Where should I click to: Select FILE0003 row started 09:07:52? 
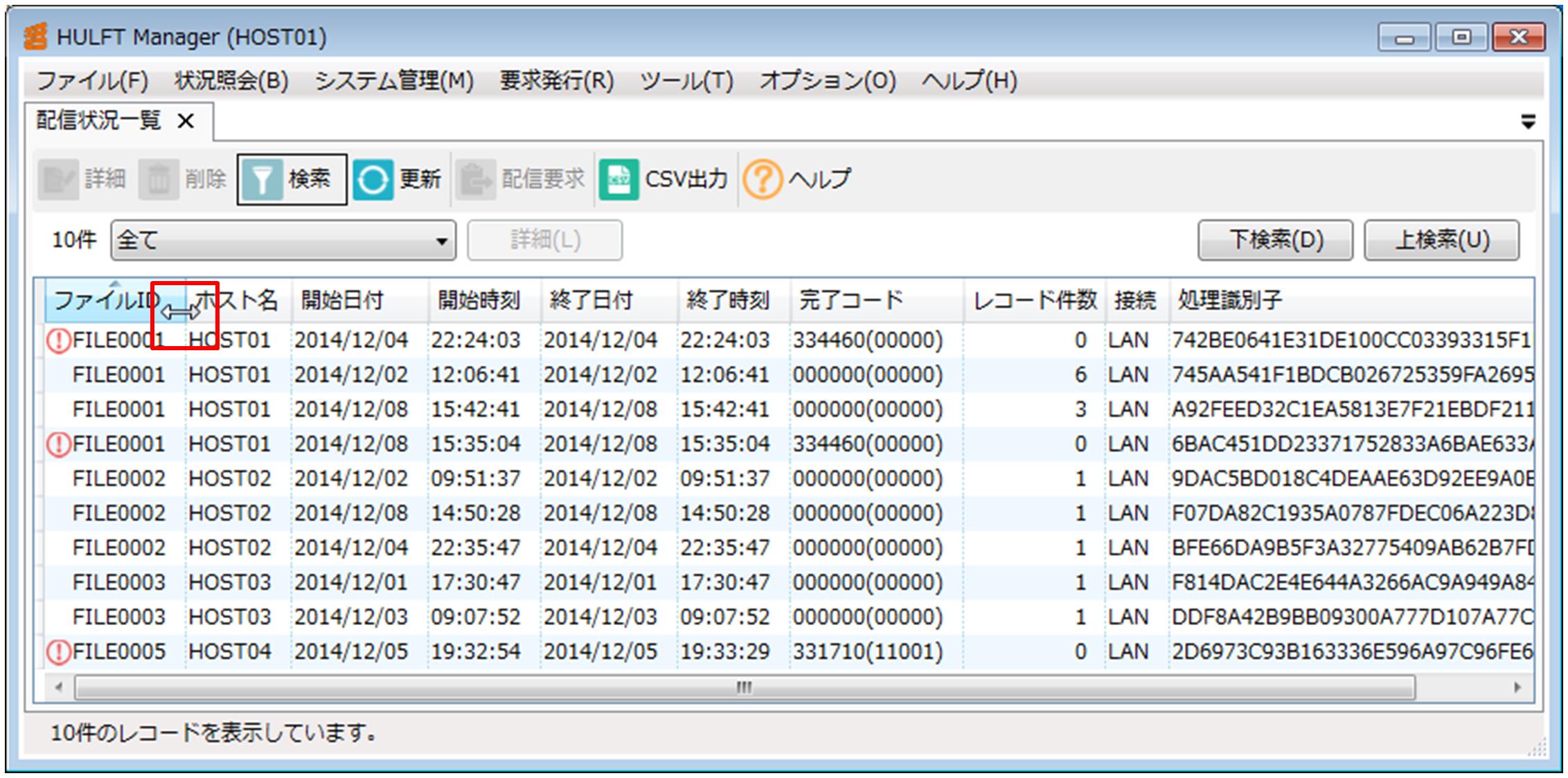coord(790,617)
